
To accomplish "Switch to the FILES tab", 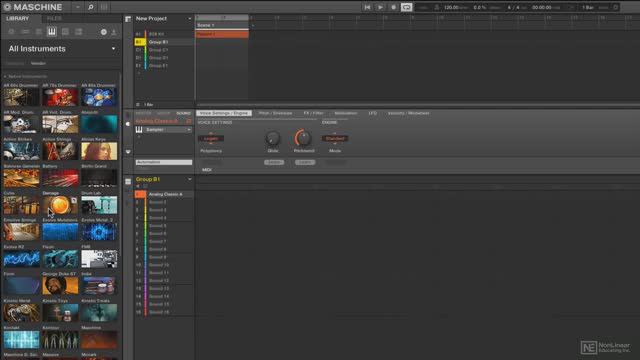I will click(54, 18).
